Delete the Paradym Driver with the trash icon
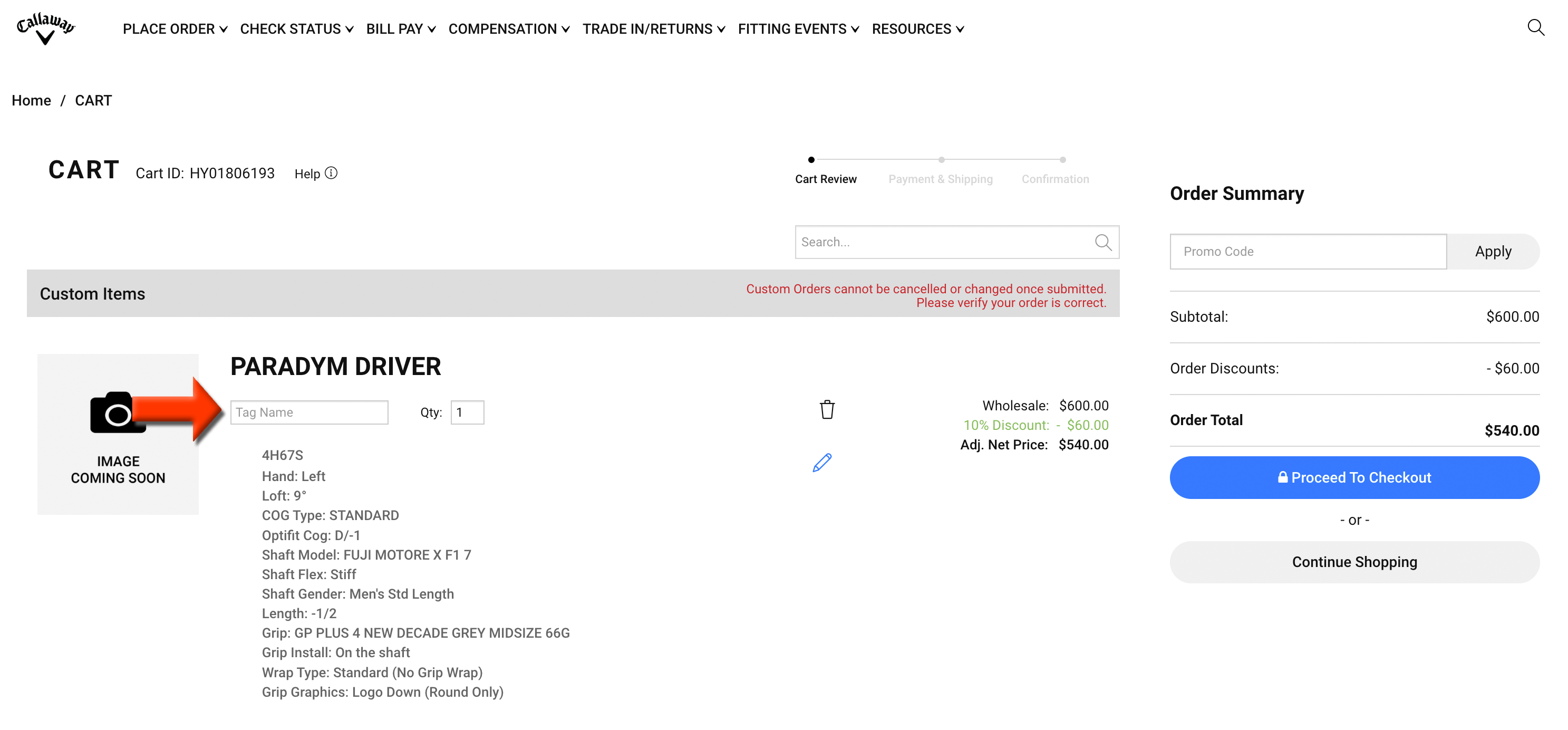This screenshot has height=730, width=1568. [x=827, y=409]
